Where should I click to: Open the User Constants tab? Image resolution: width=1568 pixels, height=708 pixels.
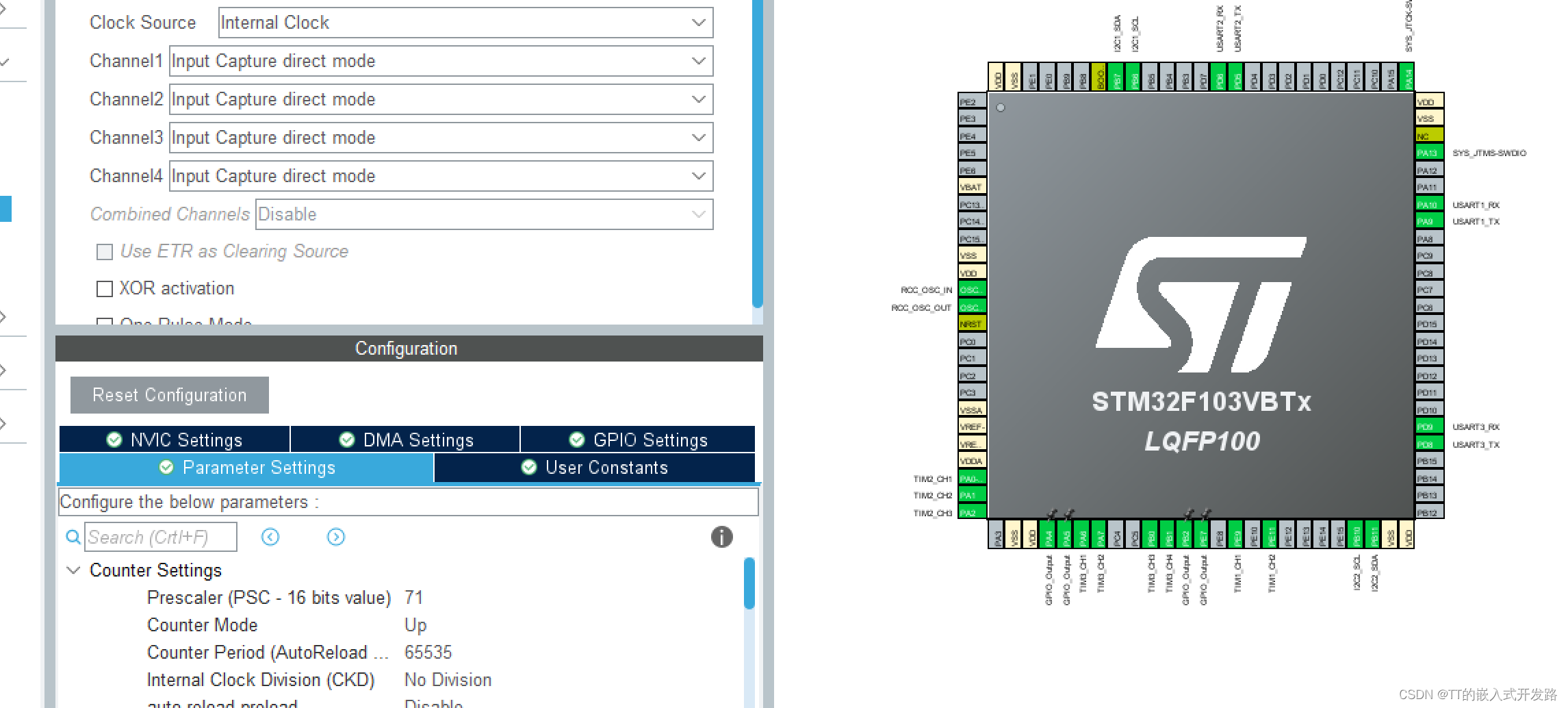pos(595,468)
